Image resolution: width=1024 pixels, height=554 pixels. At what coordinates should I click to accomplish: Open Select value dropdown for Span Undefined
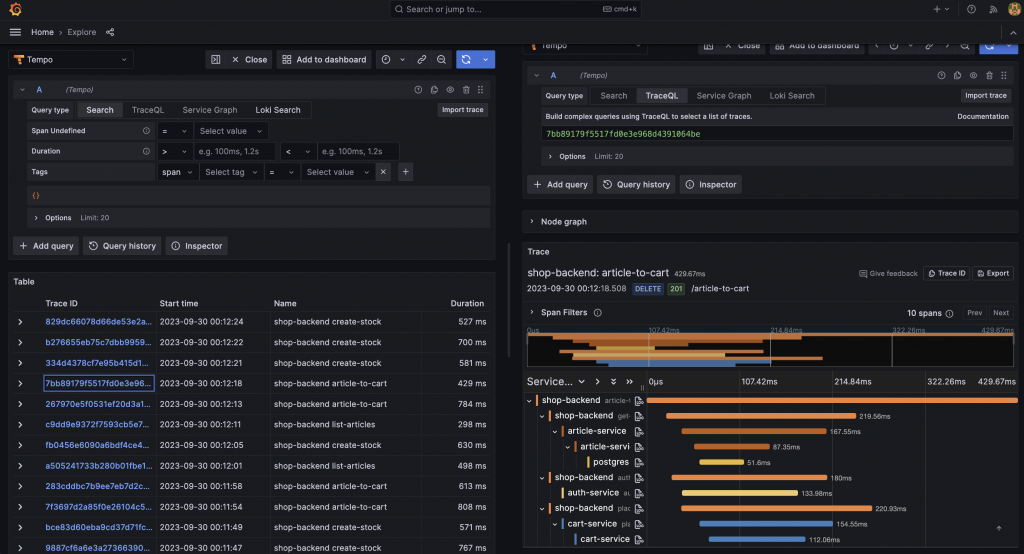231,131
